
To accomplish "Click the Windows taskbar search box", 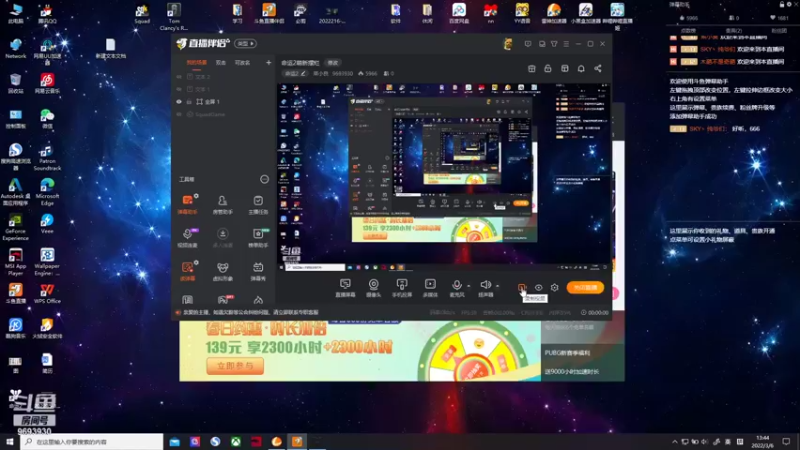I will (92, 441).
